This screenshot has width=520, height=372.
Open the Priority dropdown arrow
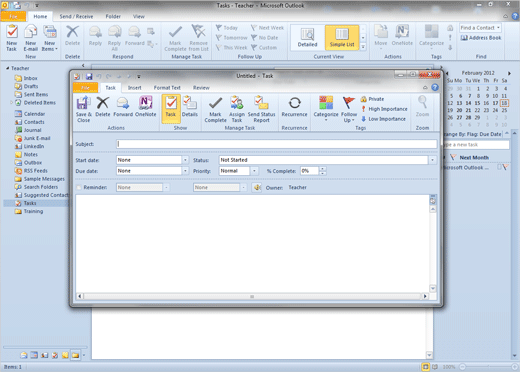pos(254,171)
